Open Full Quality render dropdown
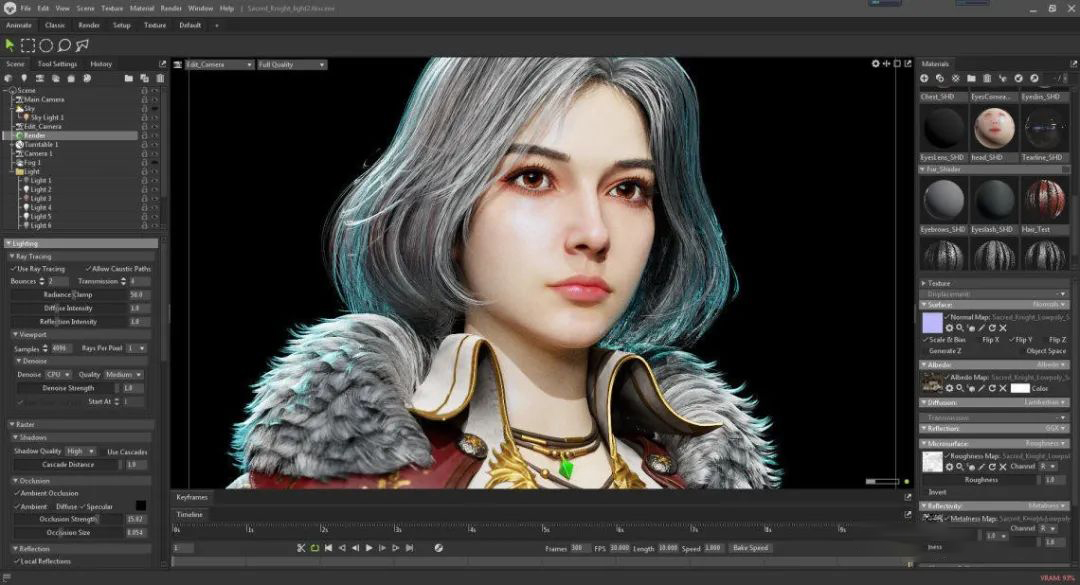The width and height of the screenshot is (1080, 585). click(292, 64)
